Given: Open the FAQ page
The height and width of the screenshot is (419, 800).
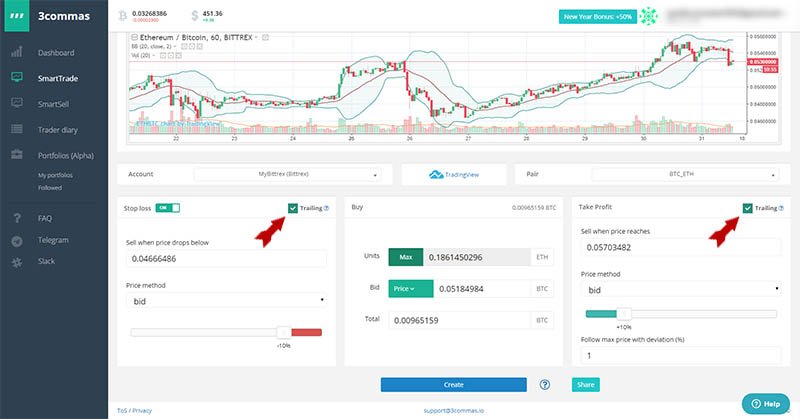Looking at the screenshot, I should [45, 218].
